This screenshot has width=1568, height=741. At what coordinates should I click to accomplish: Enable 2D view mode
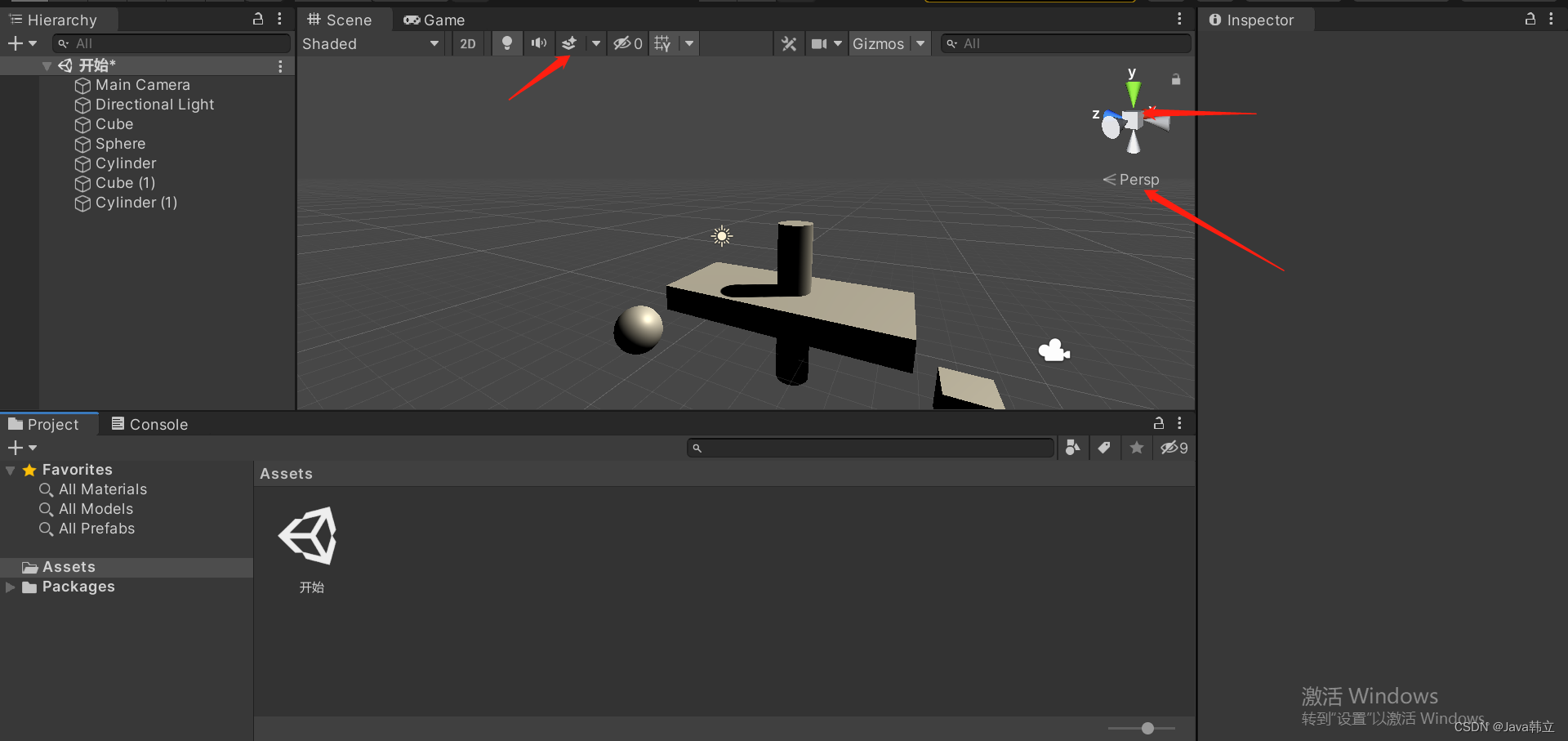coord(468,43)
